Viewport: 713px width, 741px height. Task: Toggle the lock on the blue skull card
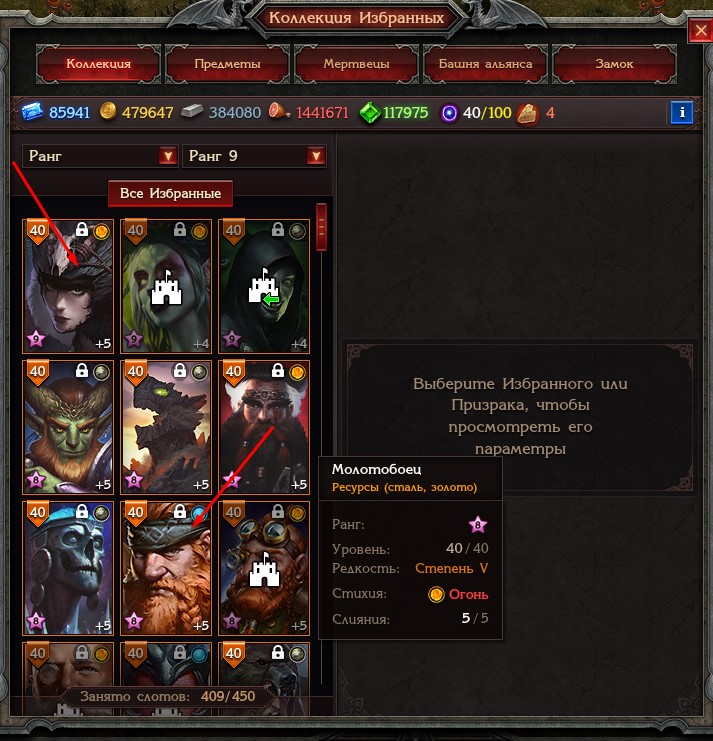pyautogui.click(x=82, y=511)
